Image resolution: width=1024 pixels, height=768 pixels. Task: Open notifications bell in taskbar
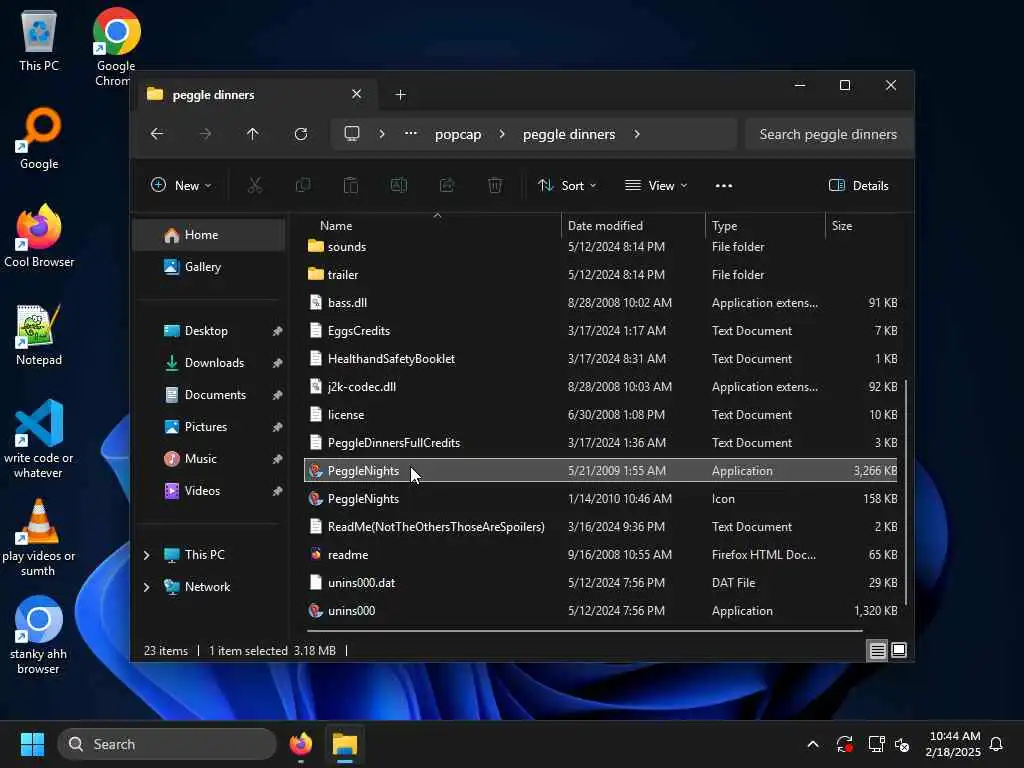click(x=996, y=744)
